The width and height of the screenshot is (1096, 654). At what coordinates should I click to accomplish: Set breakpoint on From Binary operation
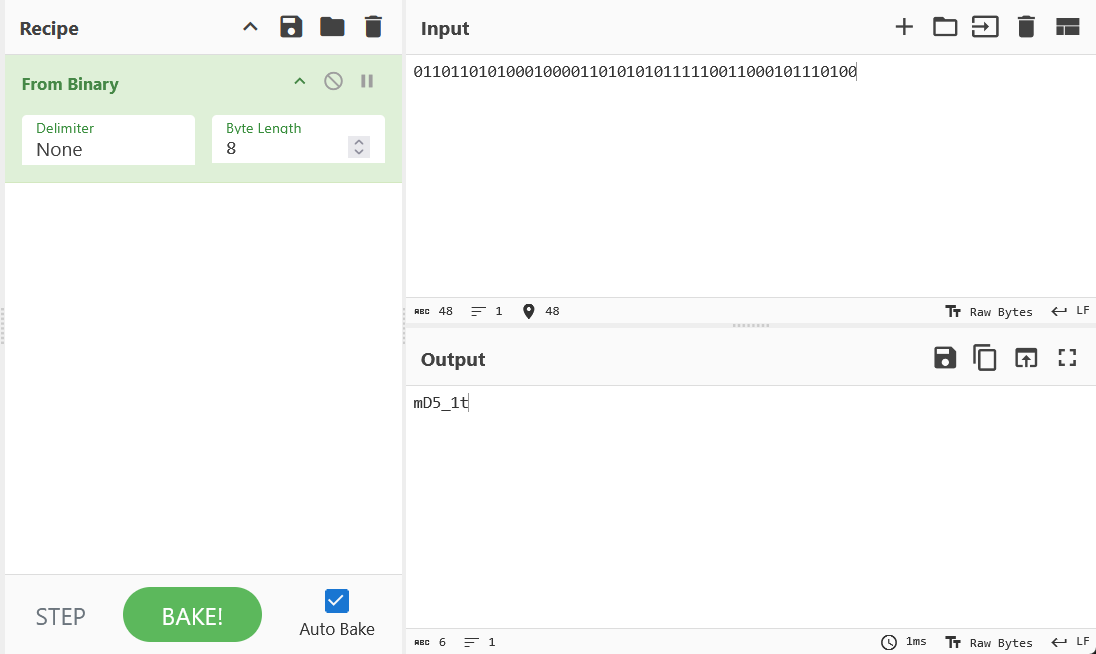tap(367, 82)
